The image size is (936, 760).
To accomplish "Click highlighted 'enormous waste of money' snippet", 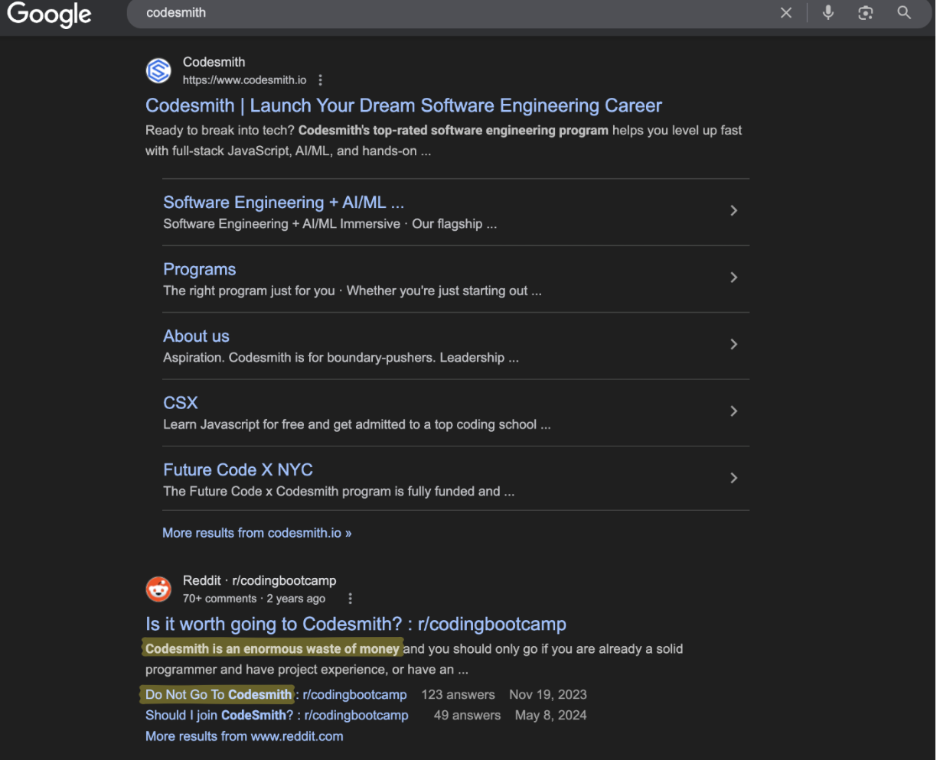I will tap(272, 649).
